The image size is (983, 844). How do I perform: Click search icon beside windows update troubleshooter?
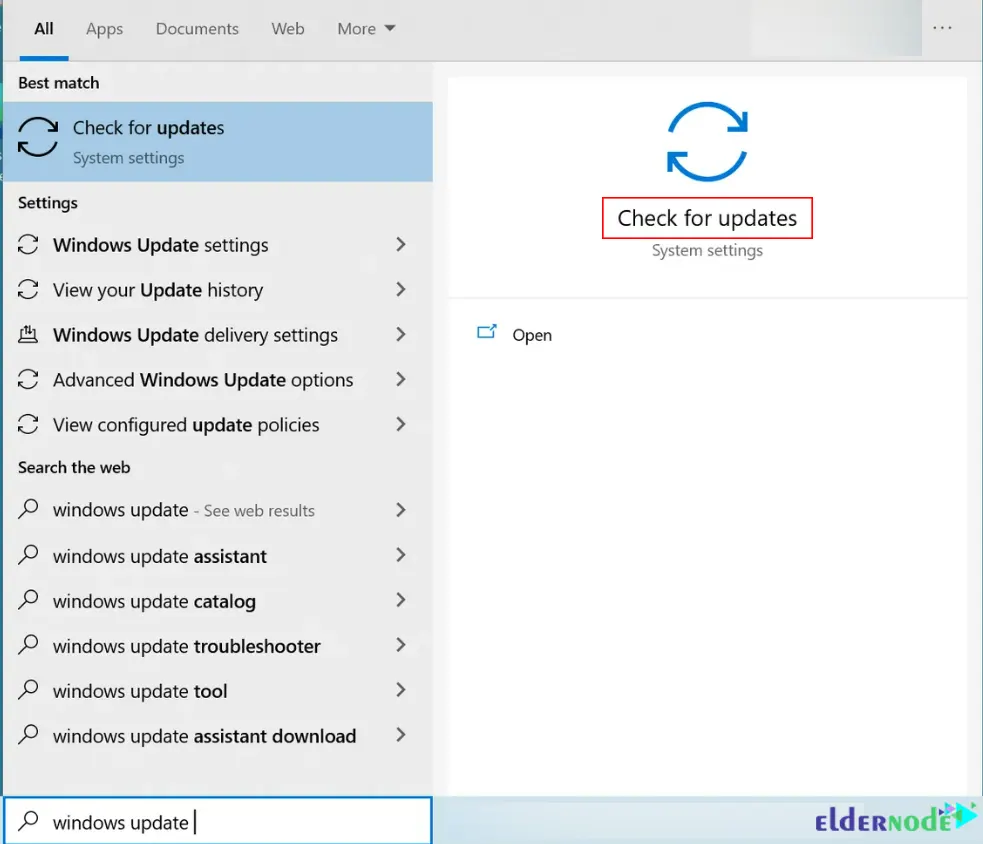[28, 645]
